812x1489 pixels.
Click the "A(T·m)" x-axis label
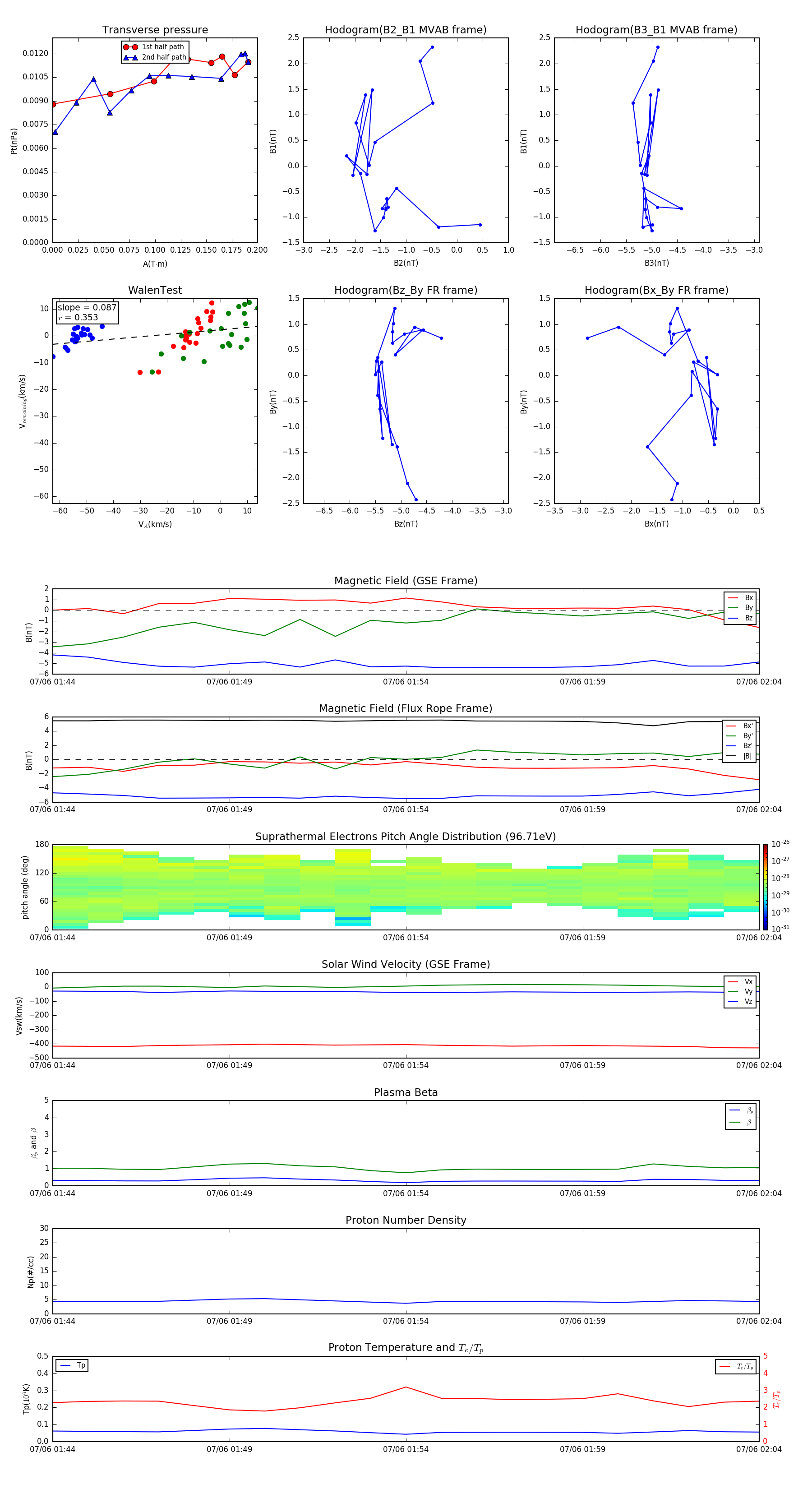[x=155, y=264]
